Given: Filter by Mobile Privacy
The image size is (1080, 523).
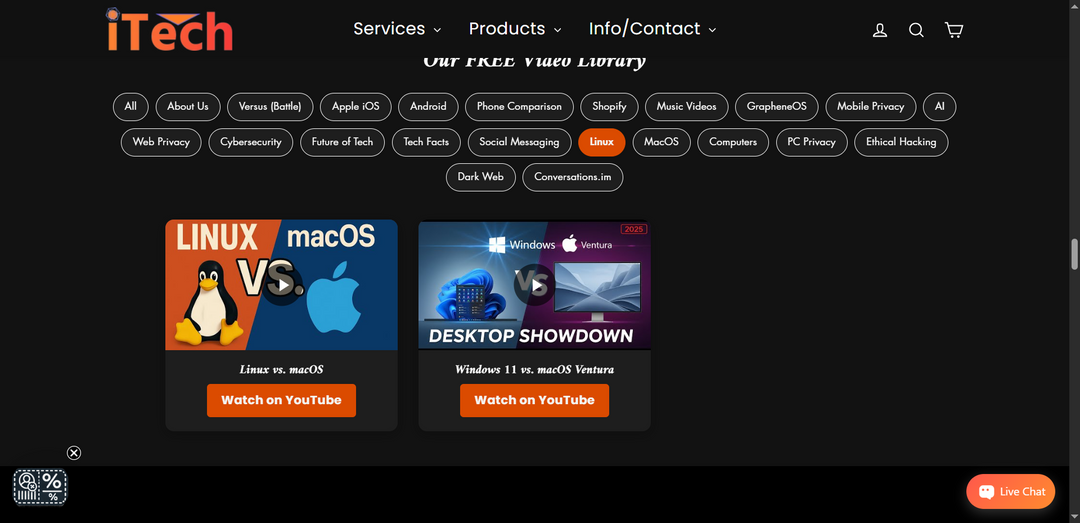Looking at the screenshot, I should [x=871, y=107].
